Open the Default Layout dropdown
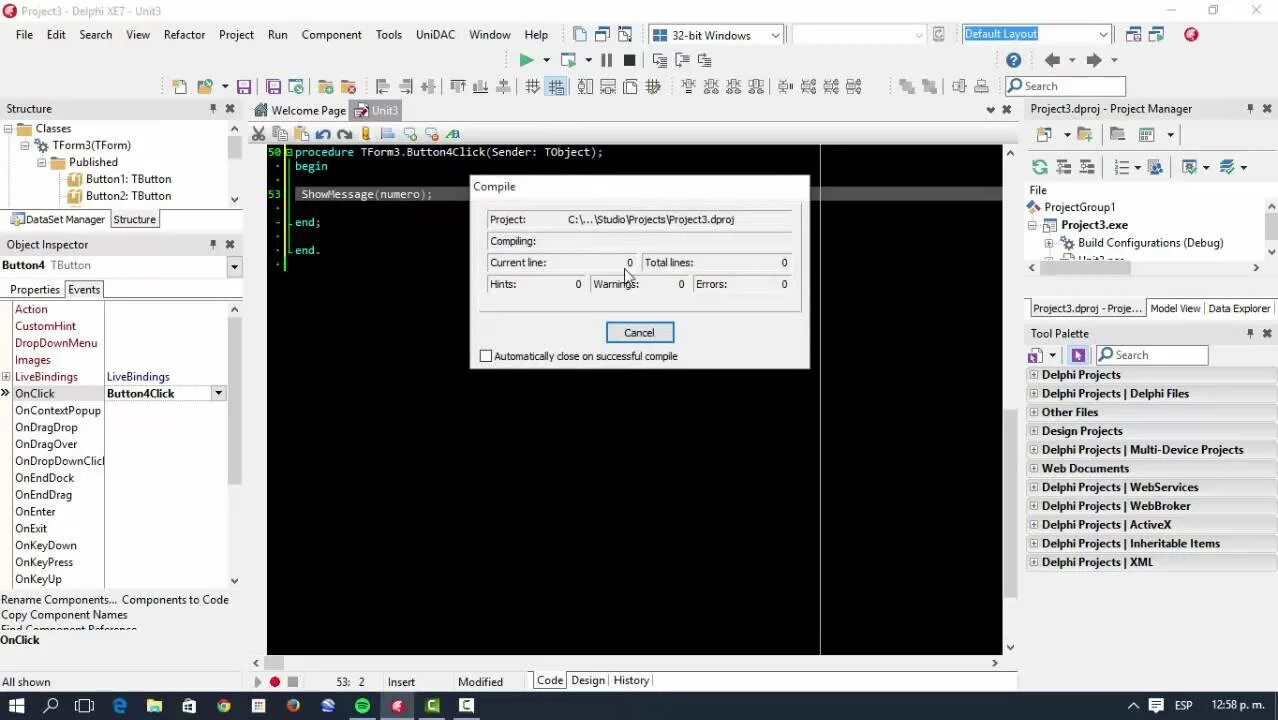This screenshot has height=720, width=1278. click(x=1103, y=34)
